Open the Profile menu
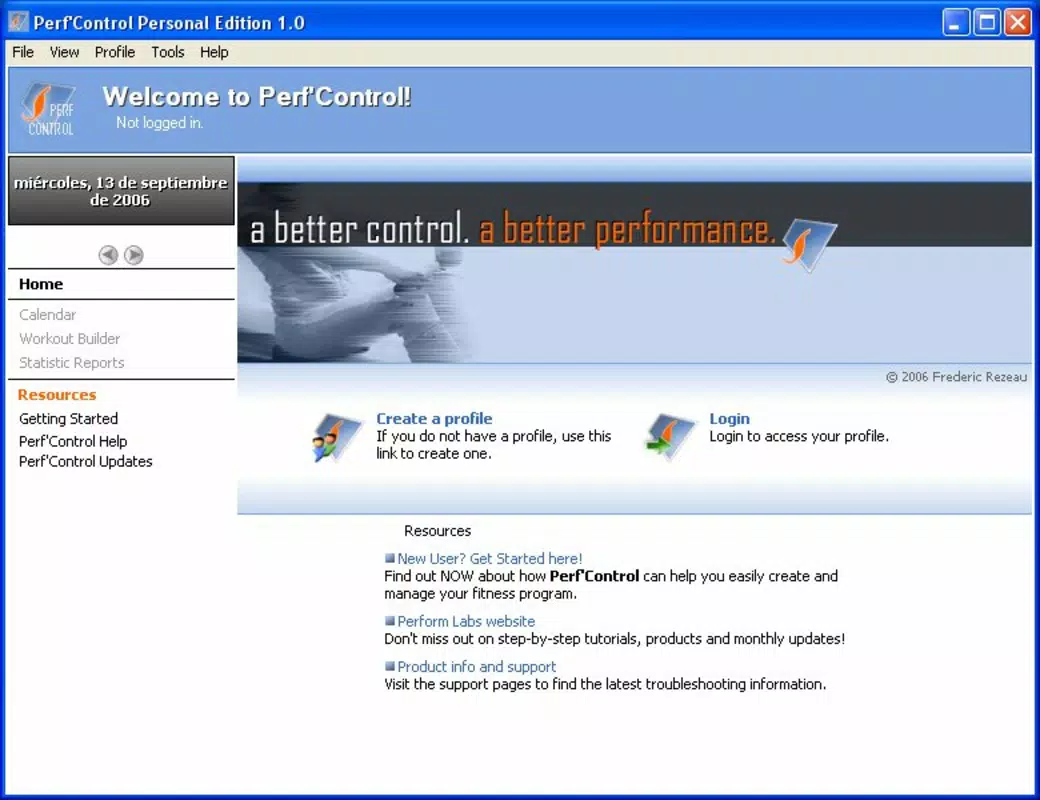The image size is (1040, 800). point(115,52)
